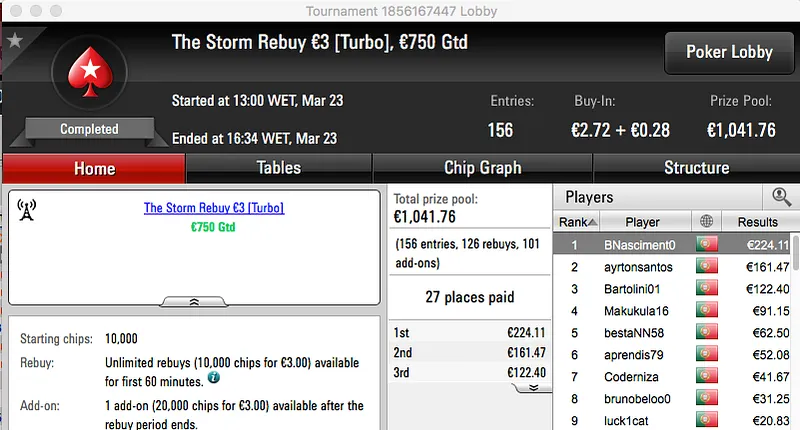Screen dimensions: 800x430
Task: Switch to the Tables tab
Action: click(x=279, y=168)
